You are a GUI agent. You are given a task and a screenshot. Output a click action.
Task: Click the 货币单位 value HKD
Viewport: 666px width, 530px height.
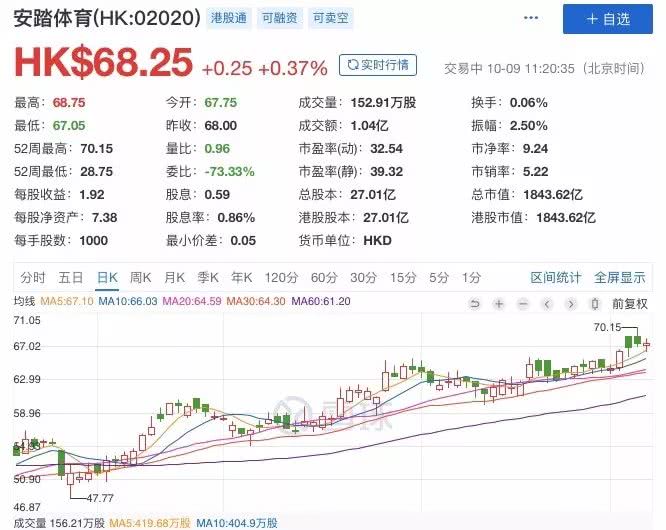click(x=377, y=240)
